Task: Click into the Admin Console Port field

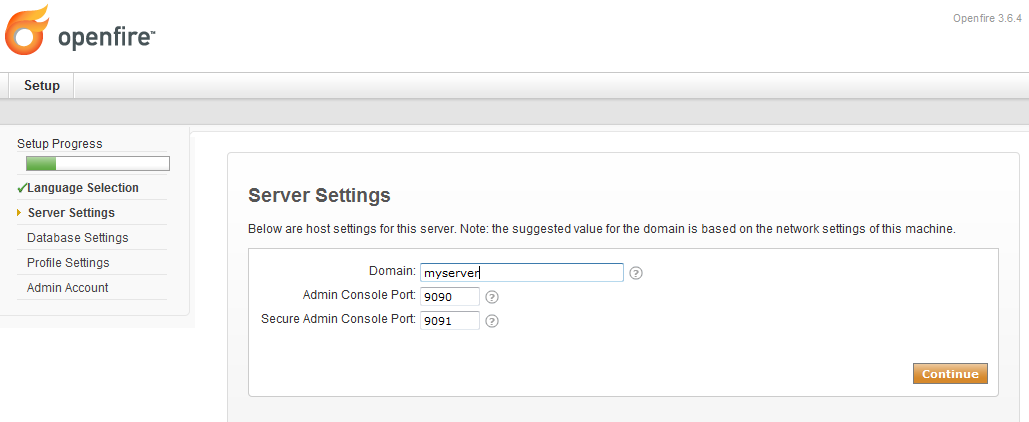Action: [x=449, y=296]
